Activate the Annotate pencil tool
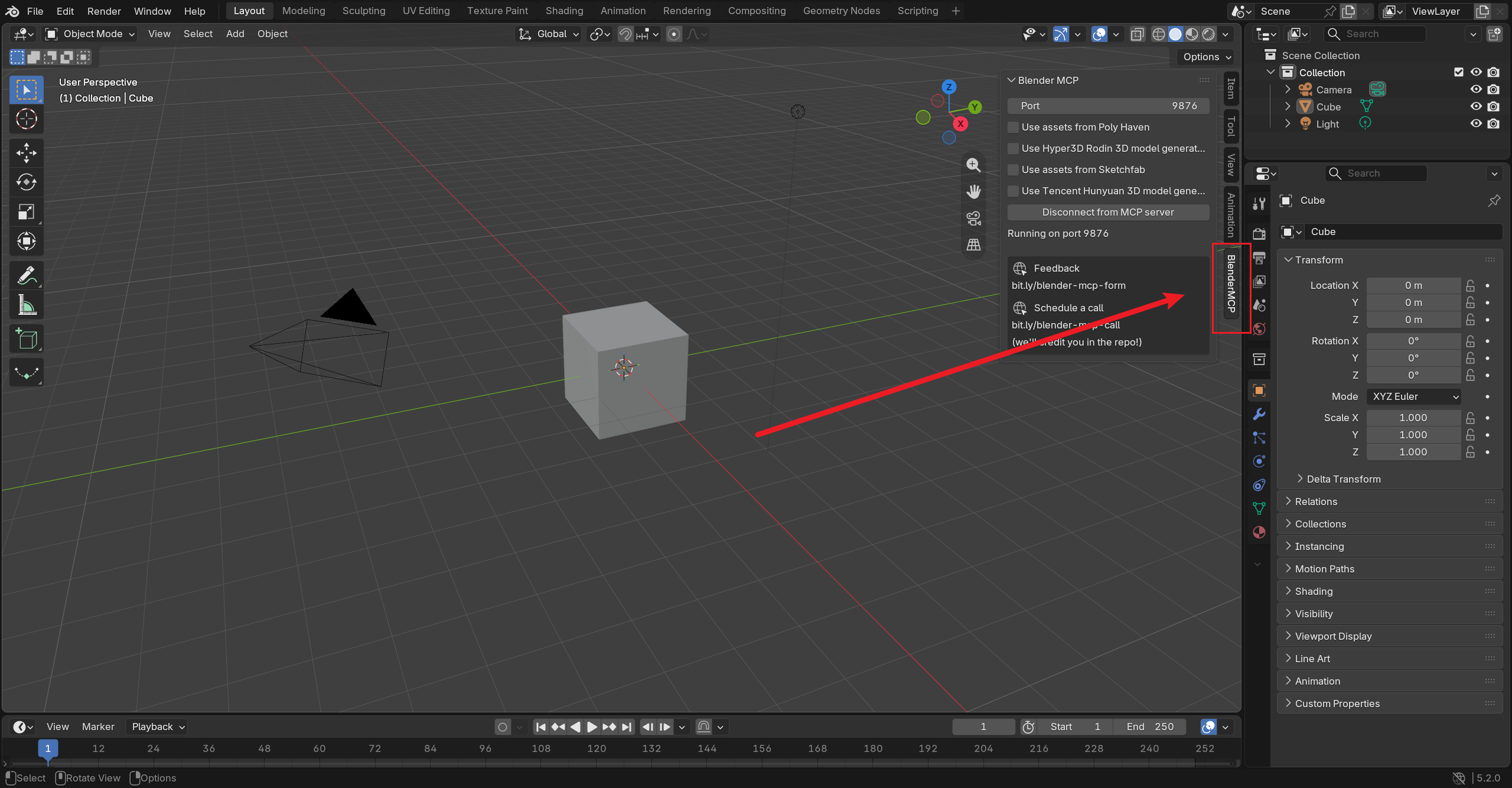This screenshot has width=1512, height=788. [26, 275]
